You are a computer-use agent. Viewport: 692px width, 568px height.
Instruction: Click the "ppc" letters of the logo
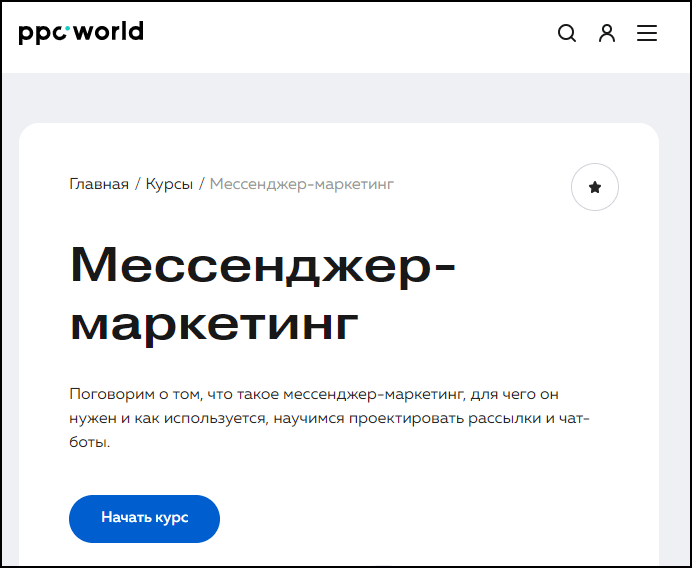[41, 34]
